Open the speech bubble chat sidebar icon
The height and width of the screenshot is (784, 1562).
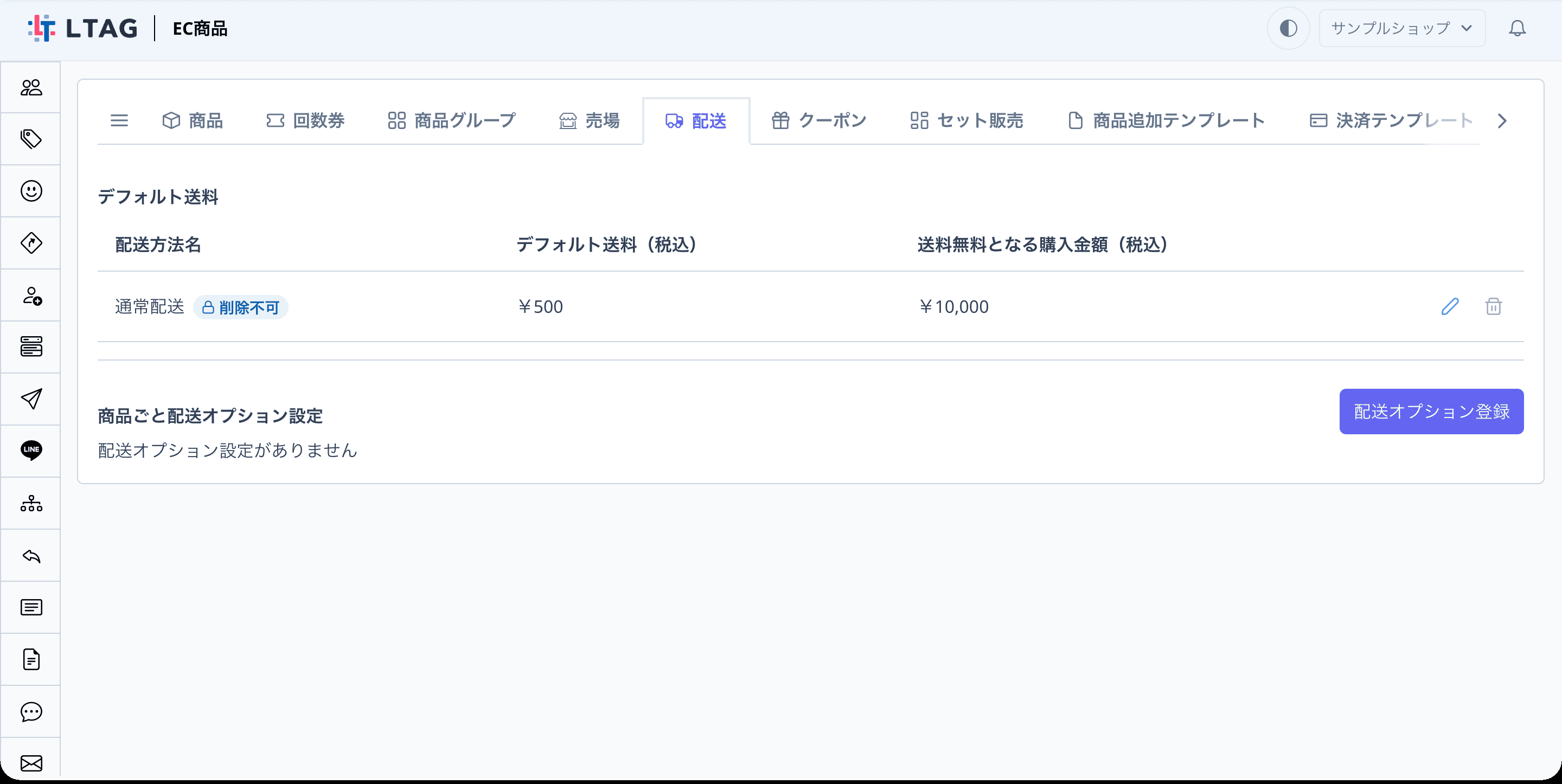(31, 711)
